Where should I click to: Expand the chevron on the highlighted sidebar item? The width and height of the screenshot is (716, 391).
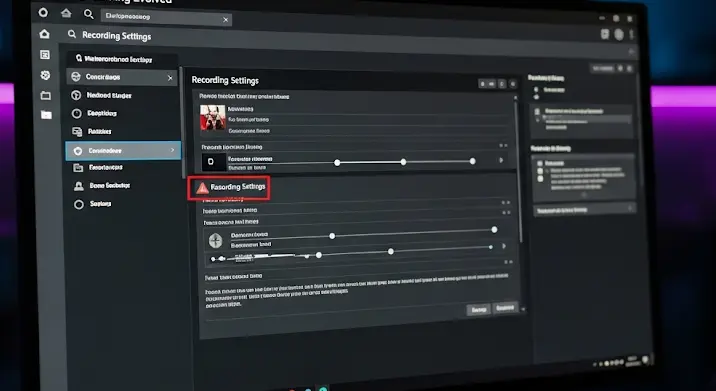(173, 150)
